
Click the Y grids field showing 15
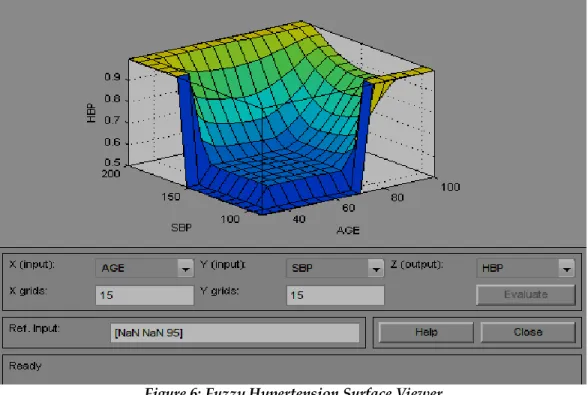point(335,295)
